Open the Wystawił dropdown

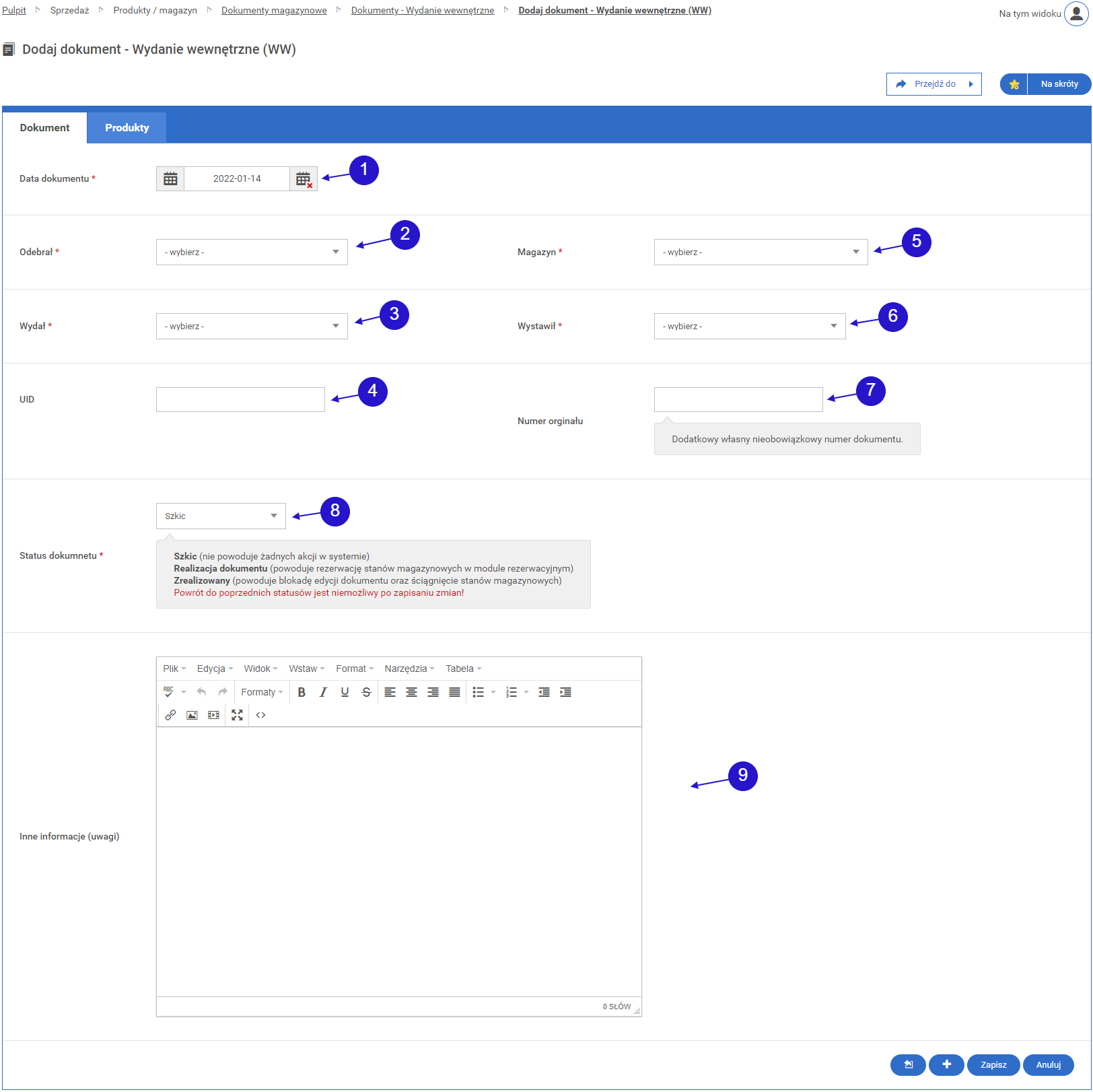(750, 327)
